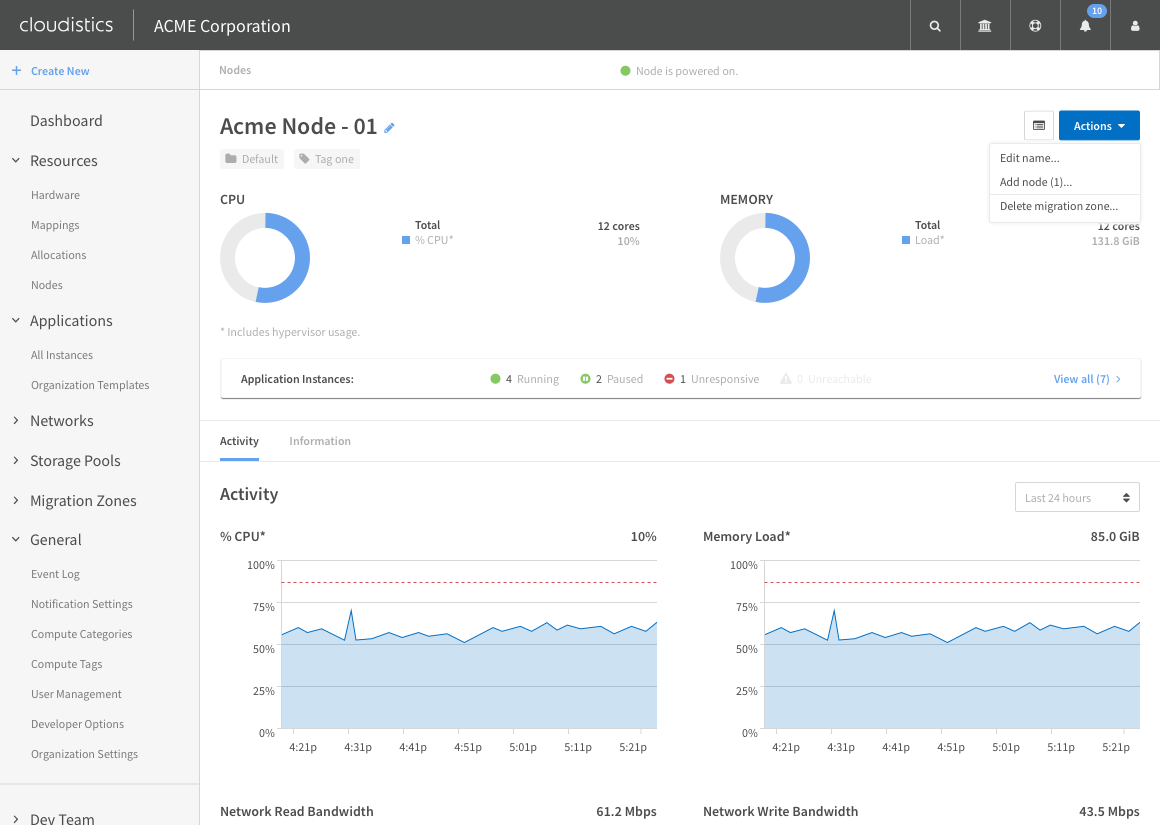The width and height of the screenshot is (1160, 825).
Task: Change the Last 24 hours time range selector
Action: click(1077, 497)
